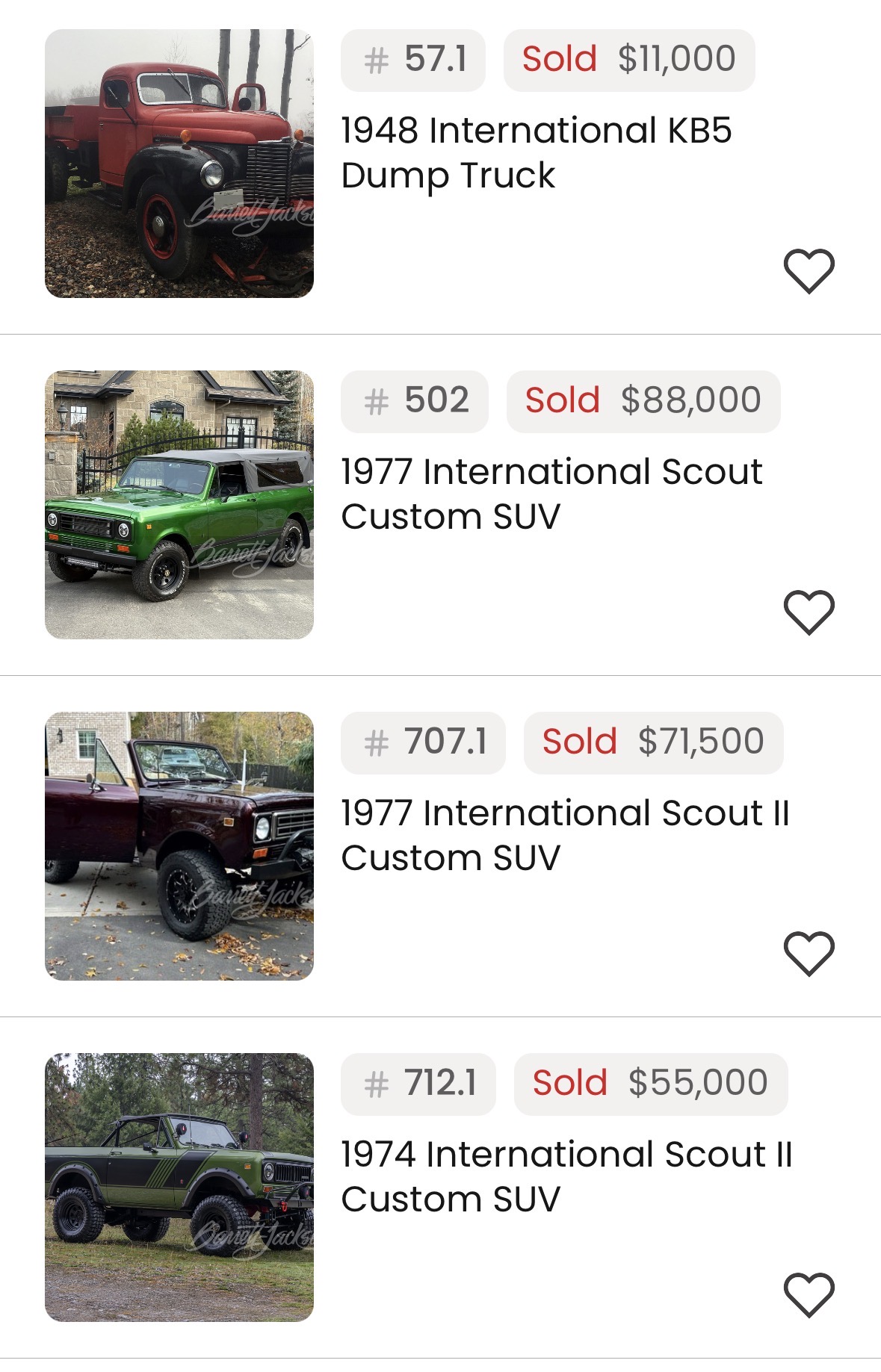Select the lot number 707.1 badge

[x=423, y=742]
